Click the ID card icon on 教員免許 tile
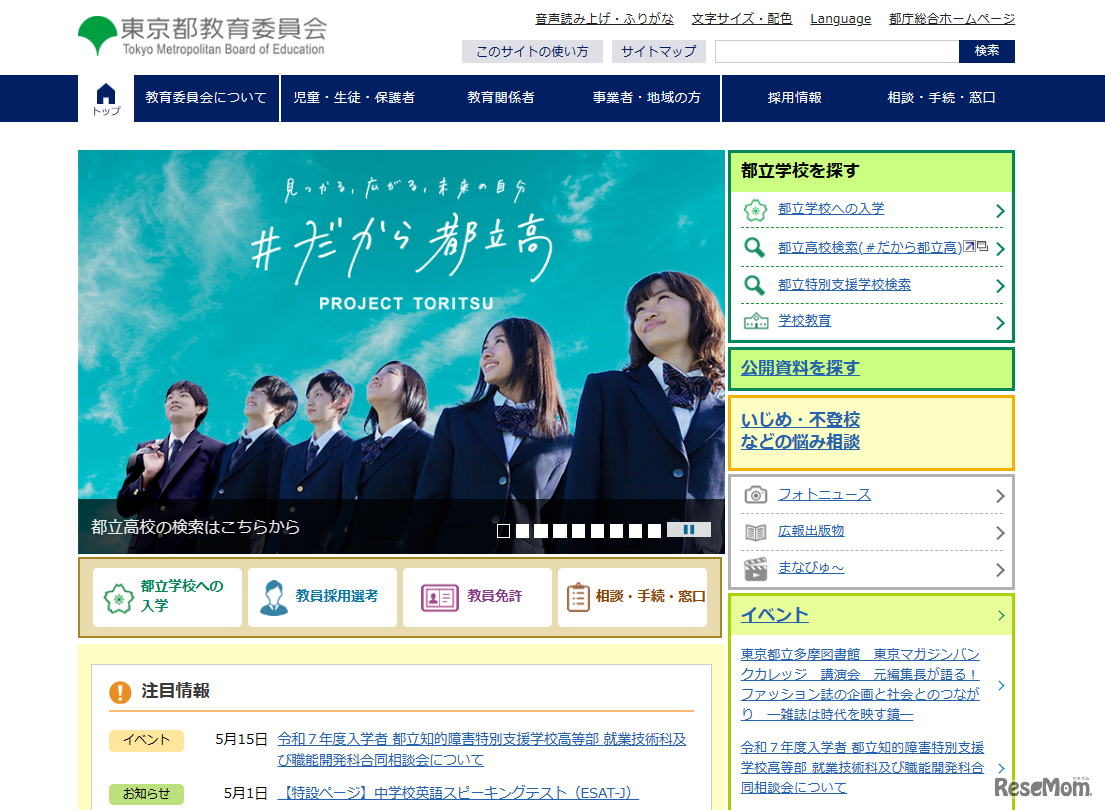1105x810 pixels. [x=439, y=597]
